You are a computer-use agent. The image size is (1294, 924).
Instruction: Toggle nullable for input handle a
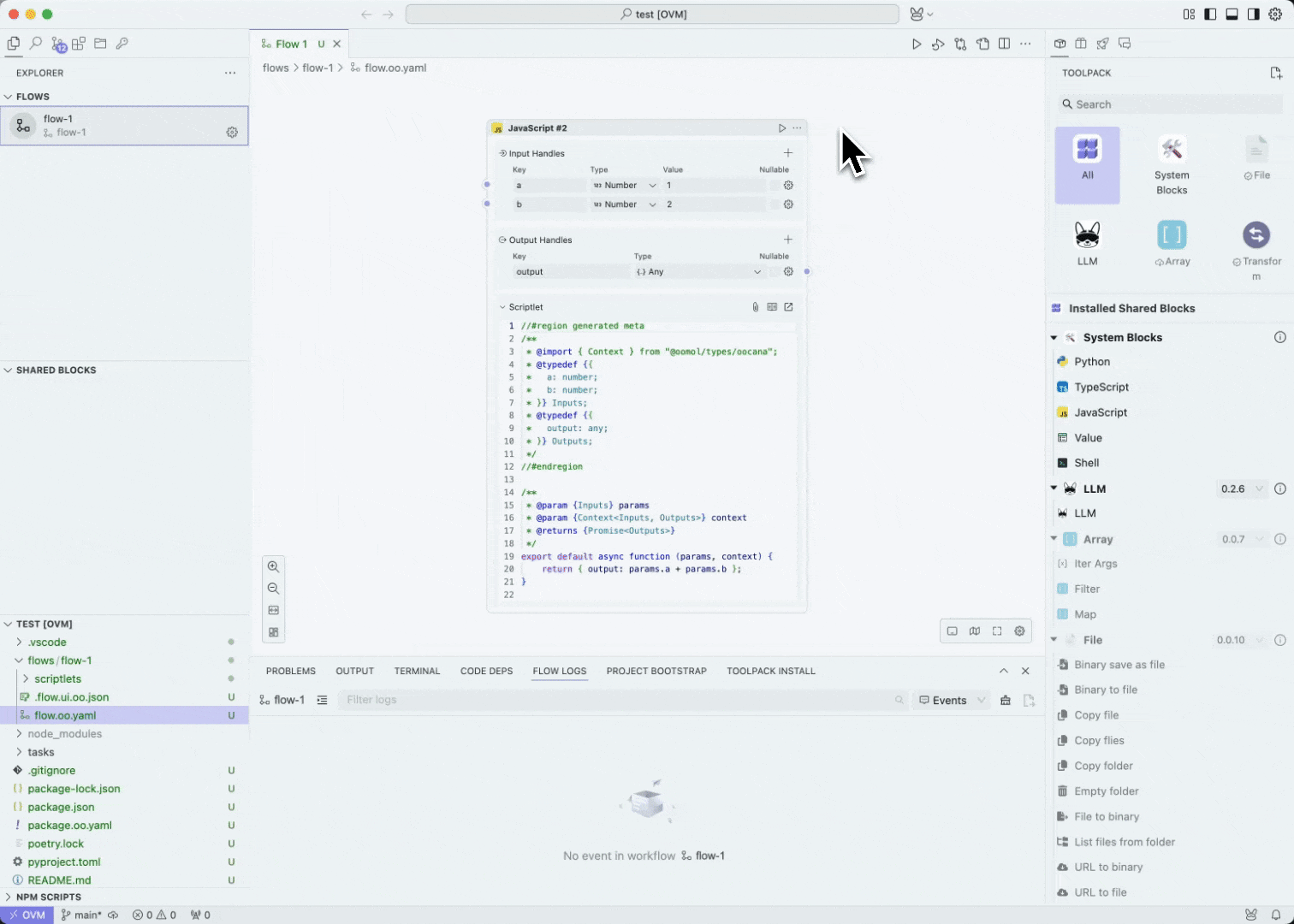[x=775, y=186]
